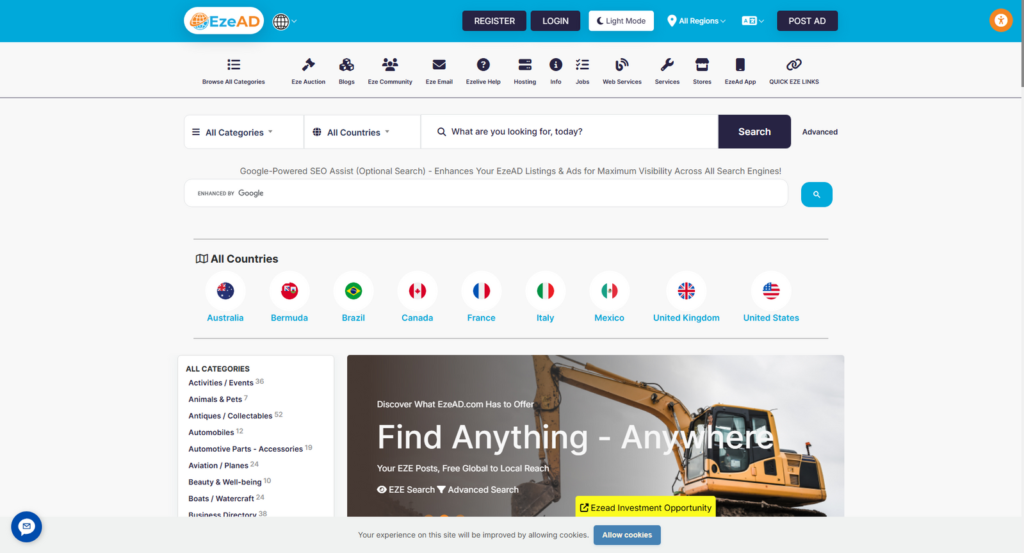
Task: Open the Stores shop icon
Action: (x=702, y=65)
